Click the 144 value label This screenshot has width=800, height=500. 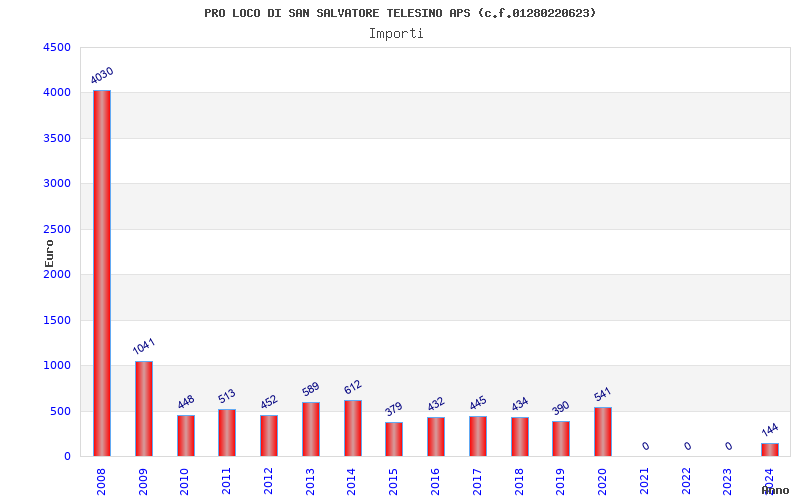tap(770, 430)
